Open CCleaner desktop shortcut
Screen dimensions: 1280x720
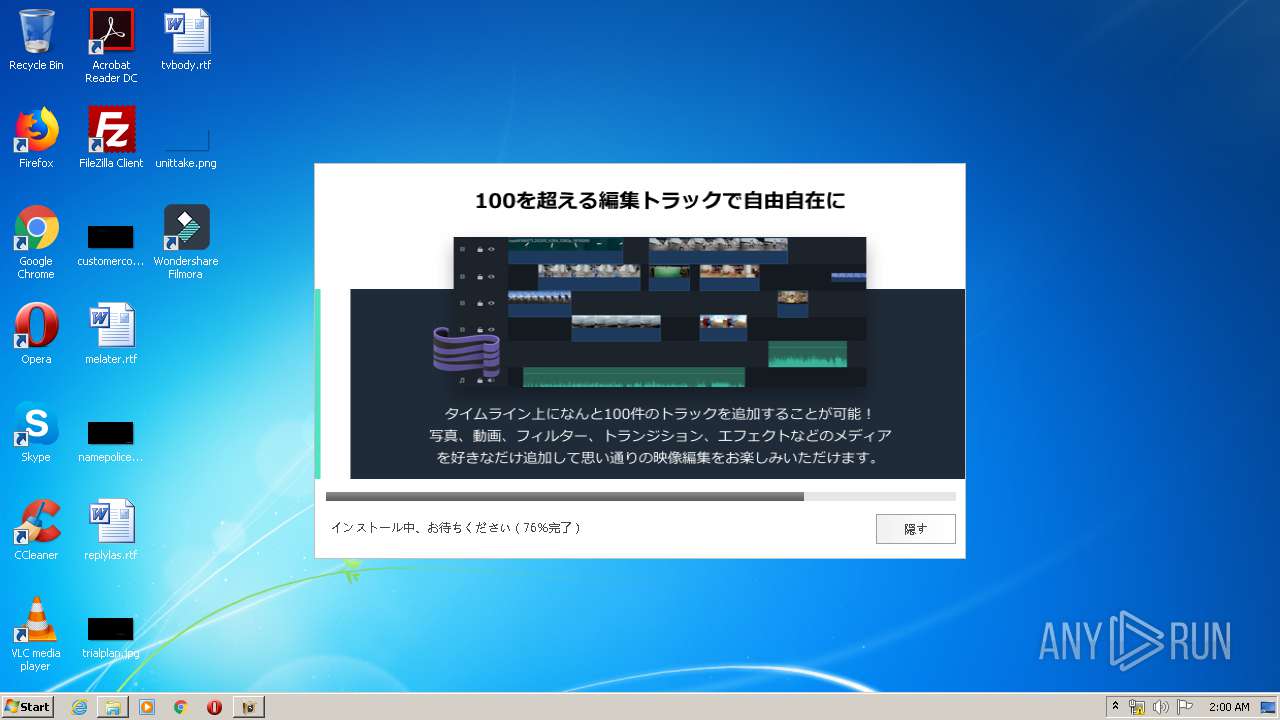[36, 530]
